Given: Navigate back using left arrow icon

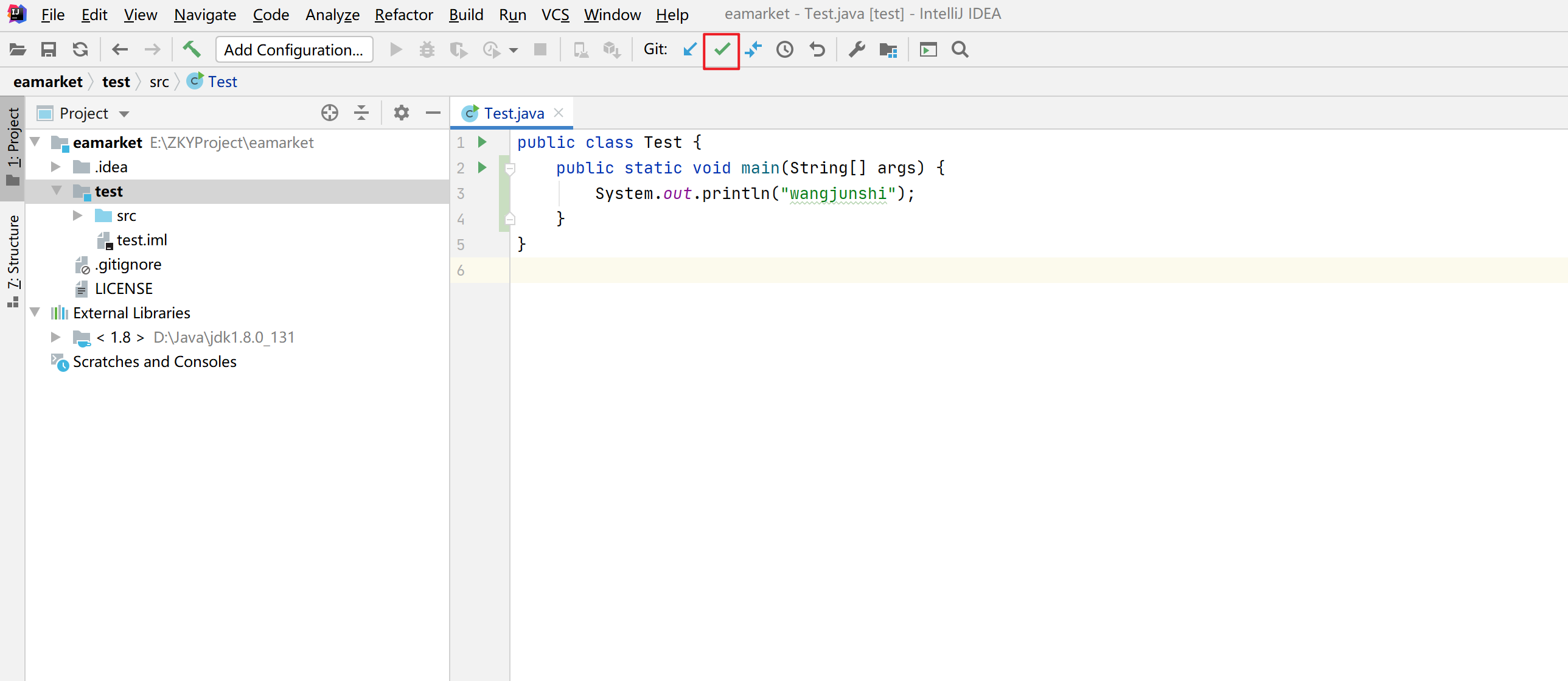Looking at the screenshot, I should (x=120, y=49).
